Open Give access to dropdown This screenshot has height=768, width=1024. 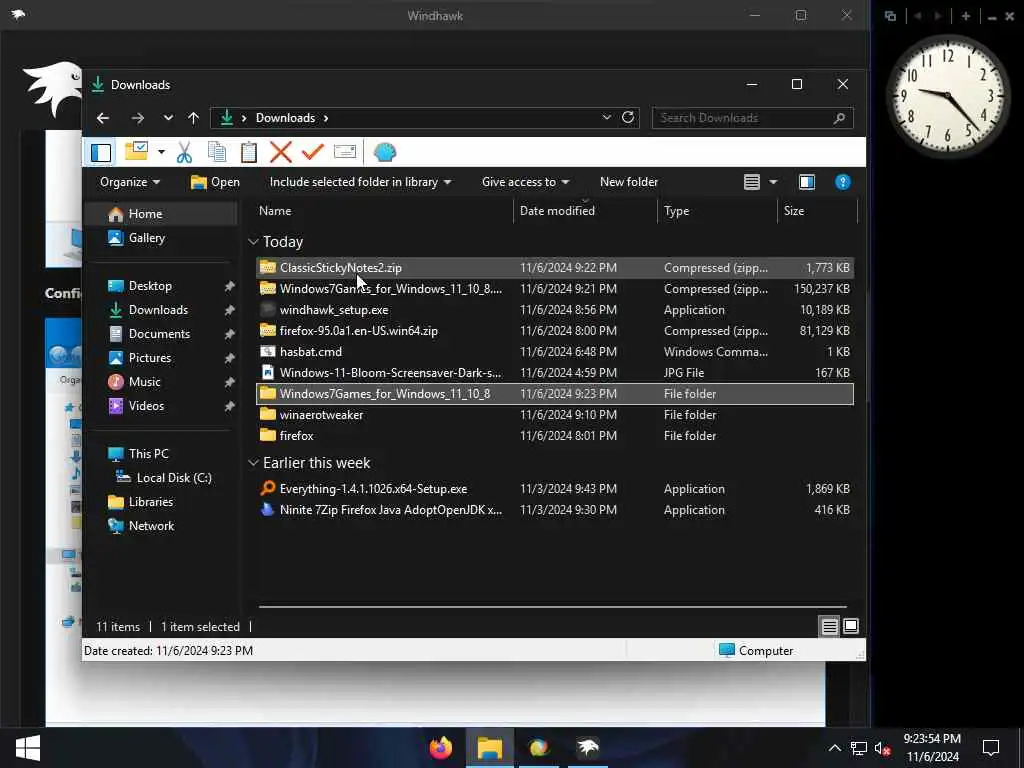[526, 182]
